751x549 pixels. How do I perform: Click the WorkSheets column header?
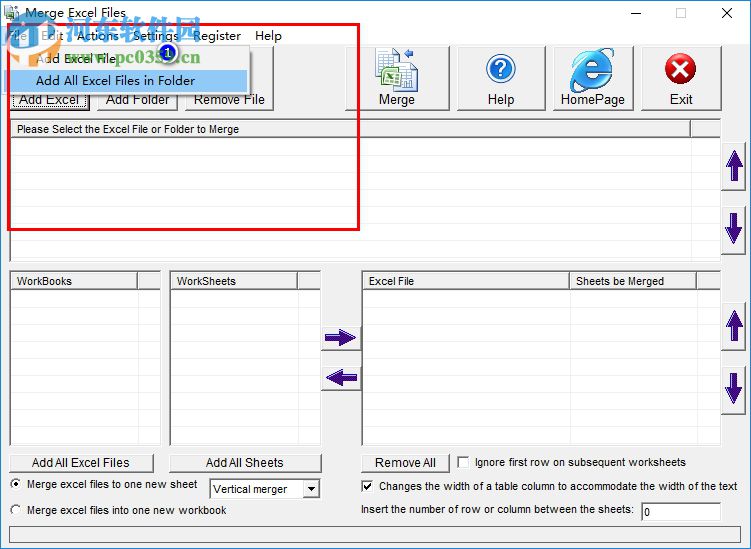[234, 281]
